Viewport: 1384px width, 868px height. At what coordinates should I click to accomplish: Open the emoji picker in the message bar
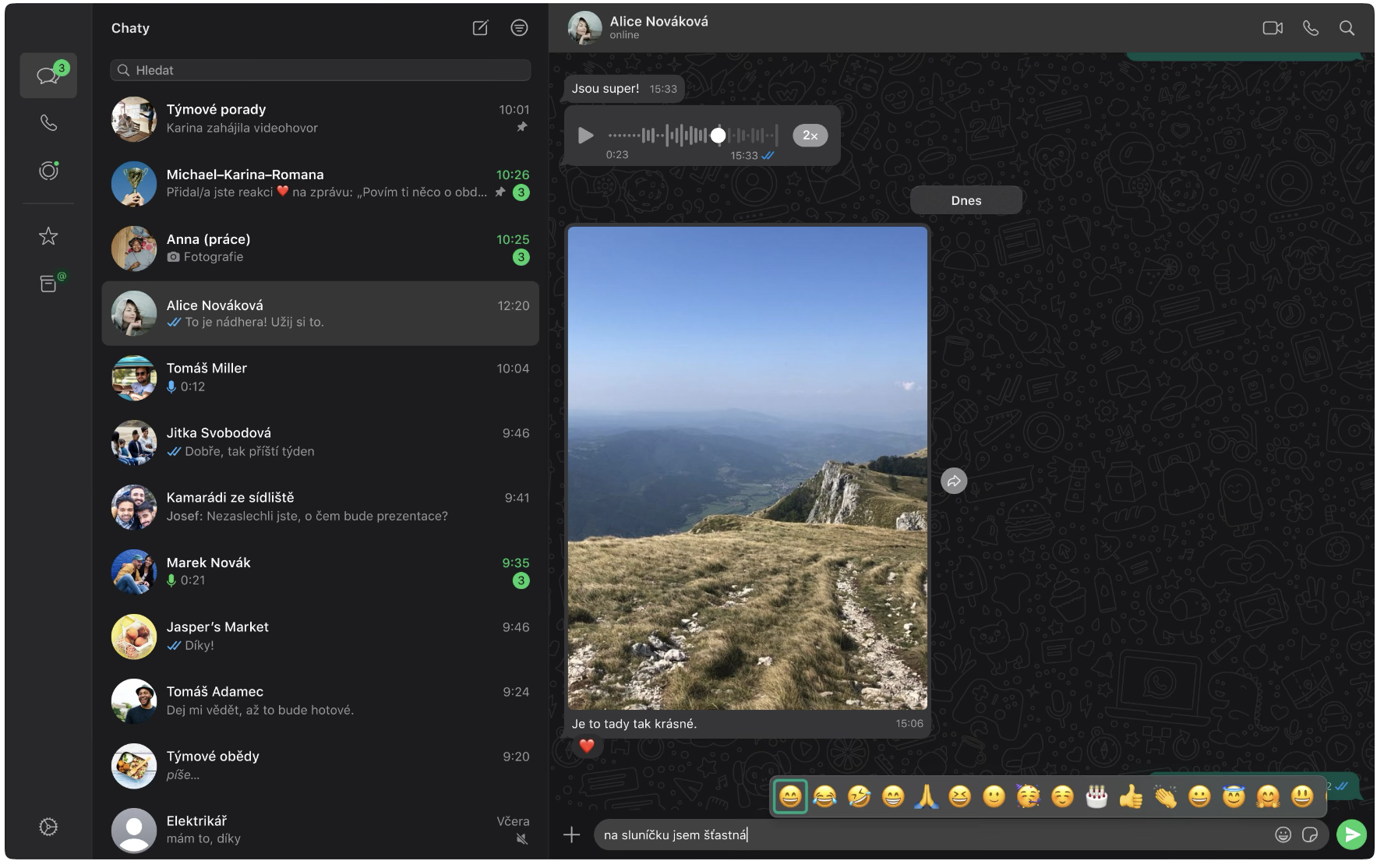pyautogui.click(x=1283, y=834)
